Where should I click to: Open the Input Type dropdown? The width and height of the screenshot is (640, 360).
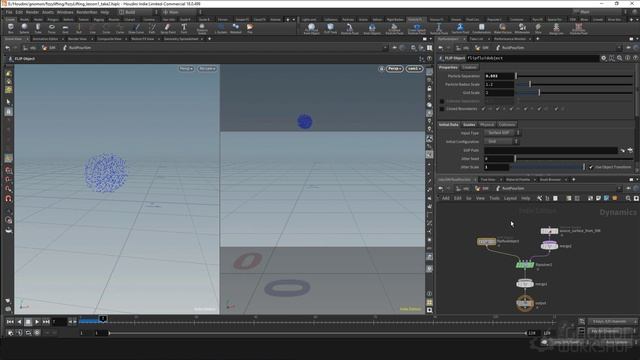502,133
